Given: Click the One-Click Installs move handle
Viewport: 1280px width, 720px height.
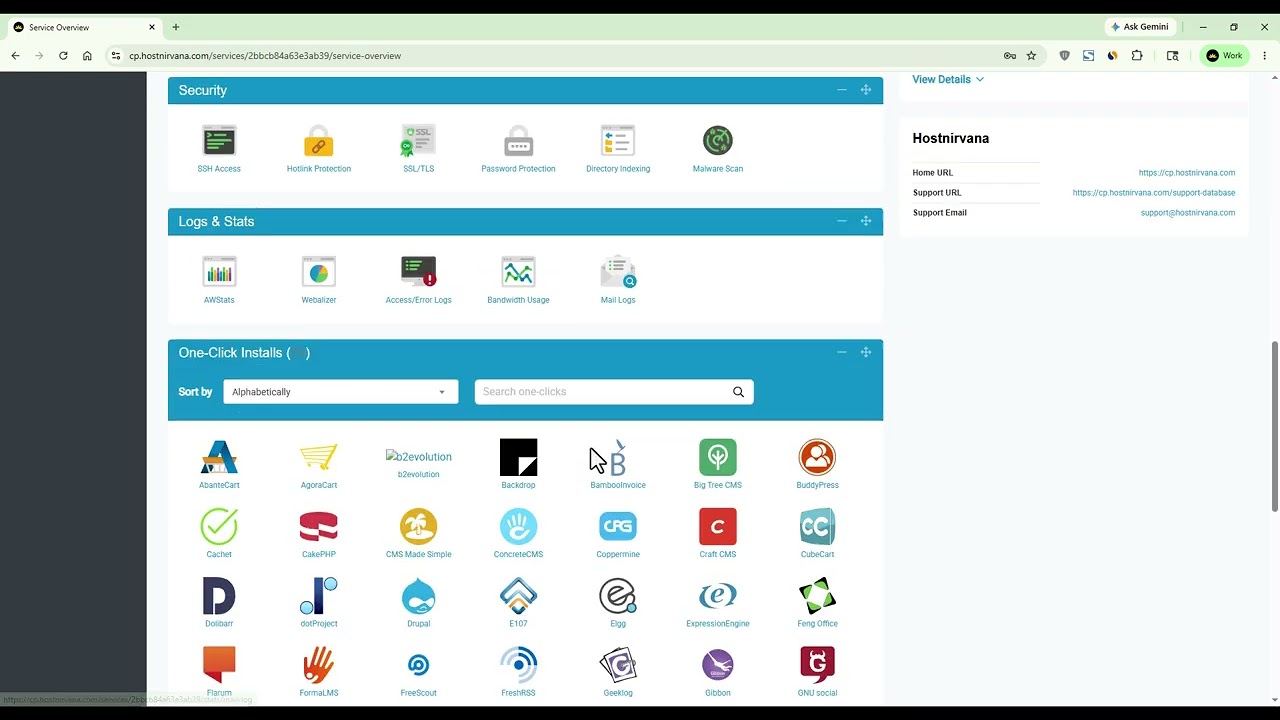Looking at the screenshot, I should coord(866,352).
